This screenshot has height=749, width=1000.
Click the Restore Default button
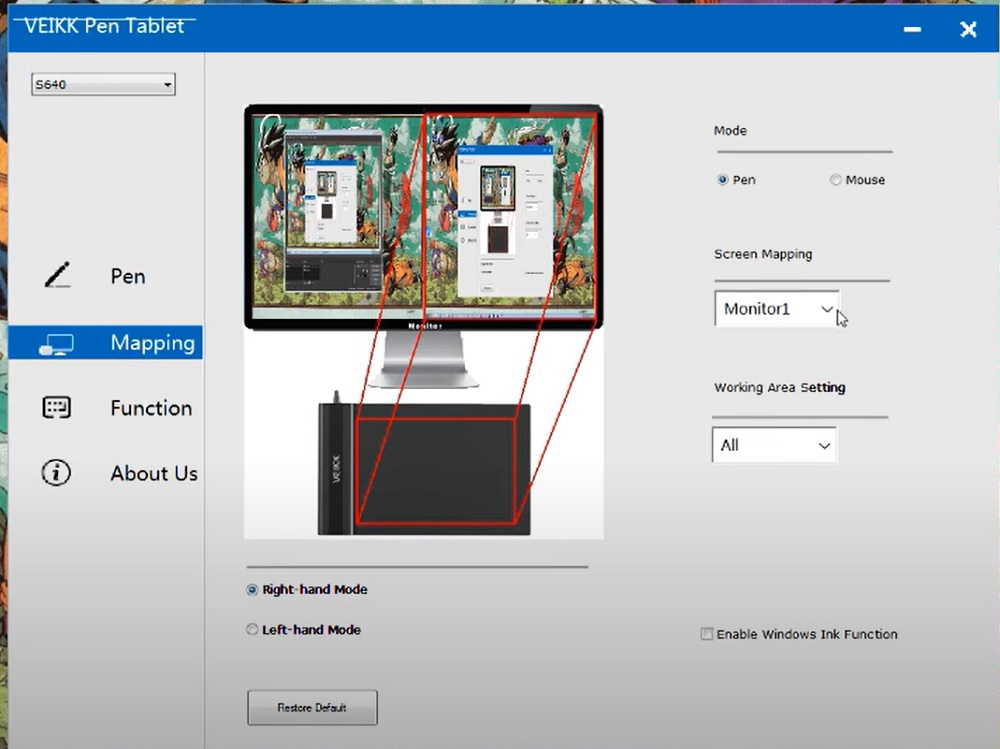click(312, 708)
